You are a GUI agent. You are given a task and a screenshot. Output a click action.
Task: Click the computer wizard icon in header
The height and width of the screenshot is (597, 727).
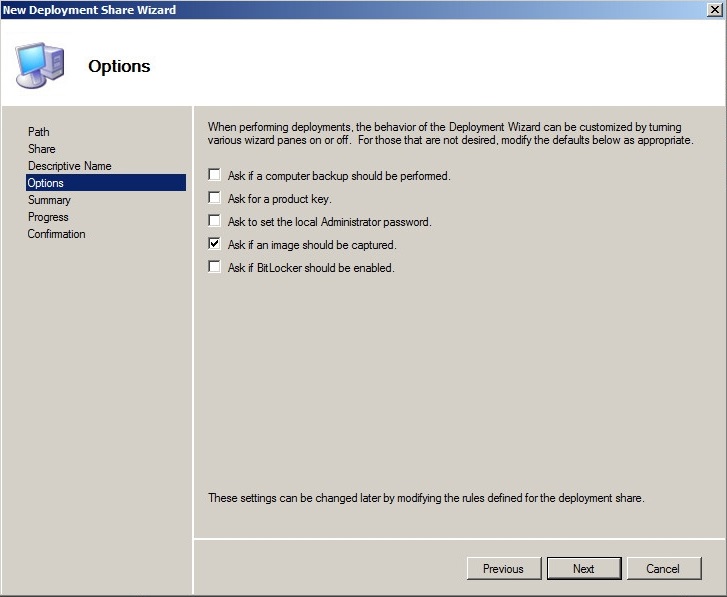pyautogui.click(x=40, y=66)
